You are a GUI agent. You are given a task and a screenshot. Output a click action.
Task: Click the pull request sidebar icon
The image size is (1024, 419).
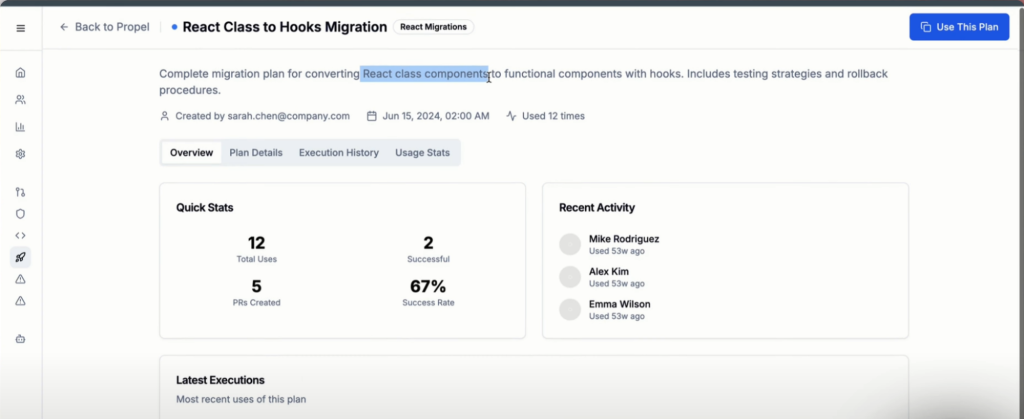coord(20,191)
